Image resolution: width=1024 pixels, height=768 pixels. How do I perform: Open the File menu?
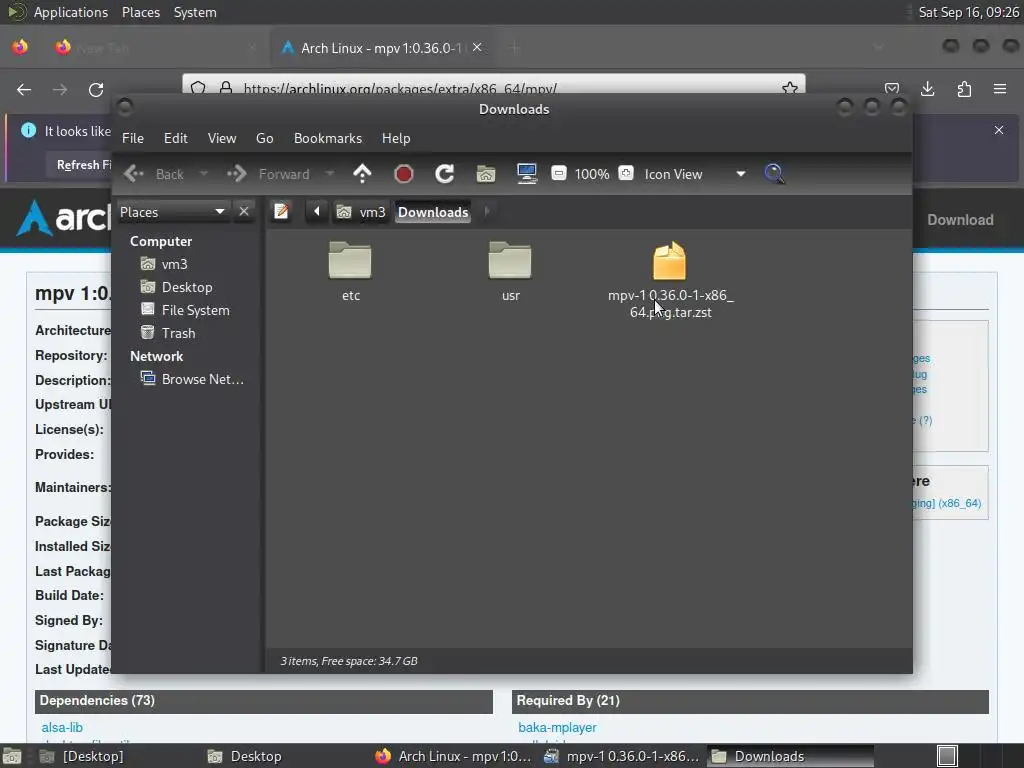point(133,138)
